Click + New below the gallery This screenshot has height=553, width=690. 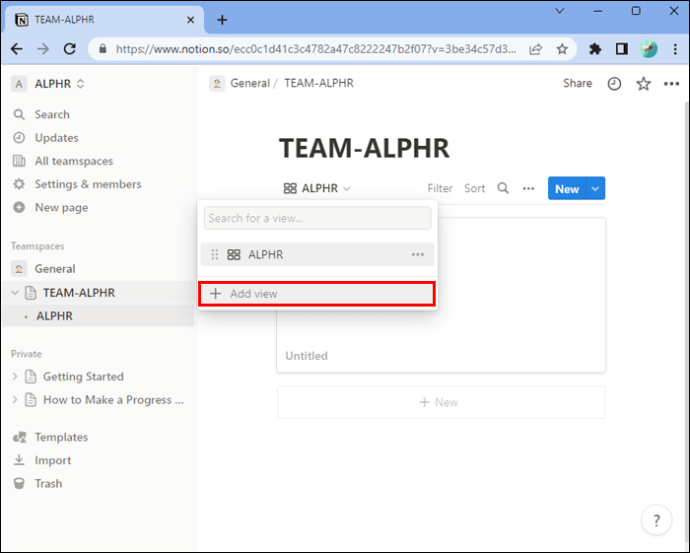click(441, 402)
